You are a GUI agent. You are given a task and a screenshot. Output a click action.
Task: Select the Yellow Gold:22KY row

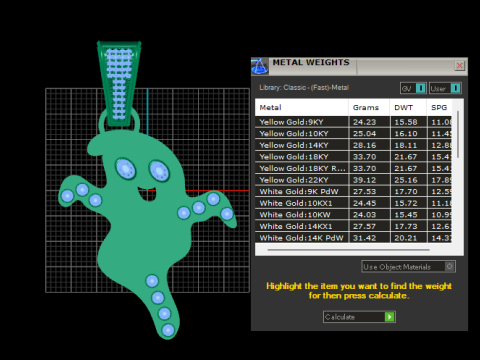(x=353, y=180)
